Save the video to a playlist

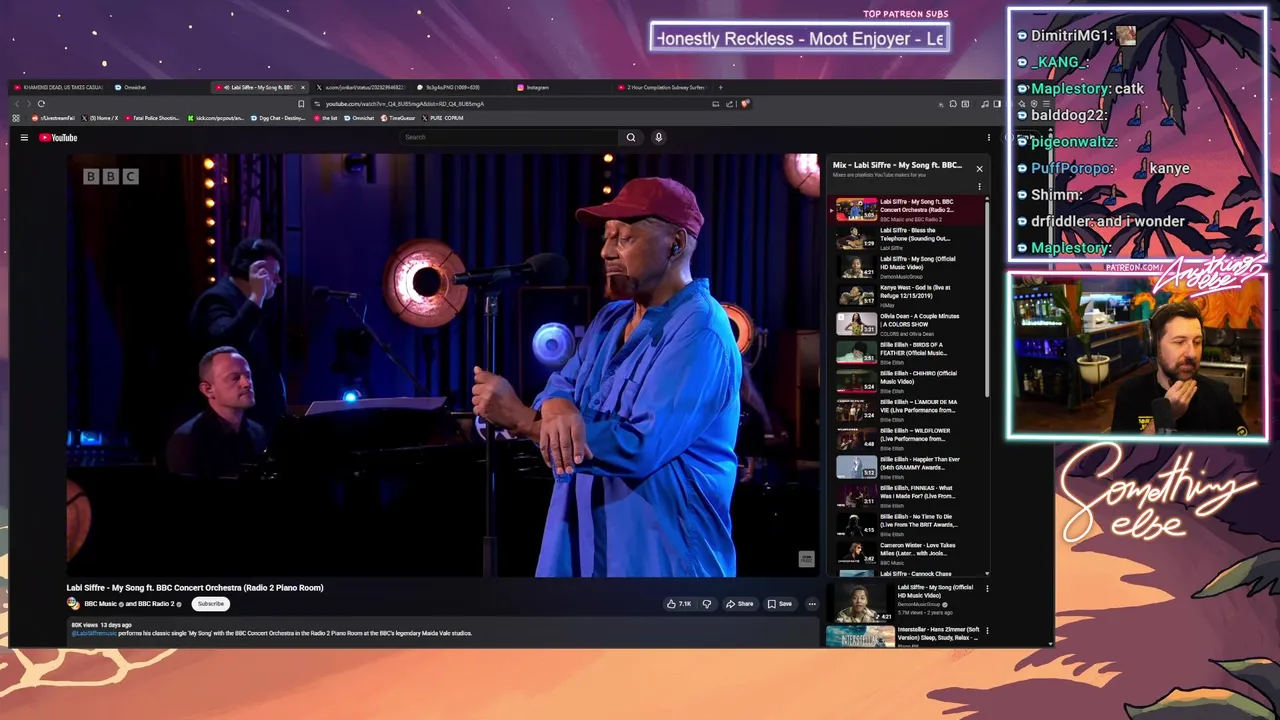tap(780, 604)
